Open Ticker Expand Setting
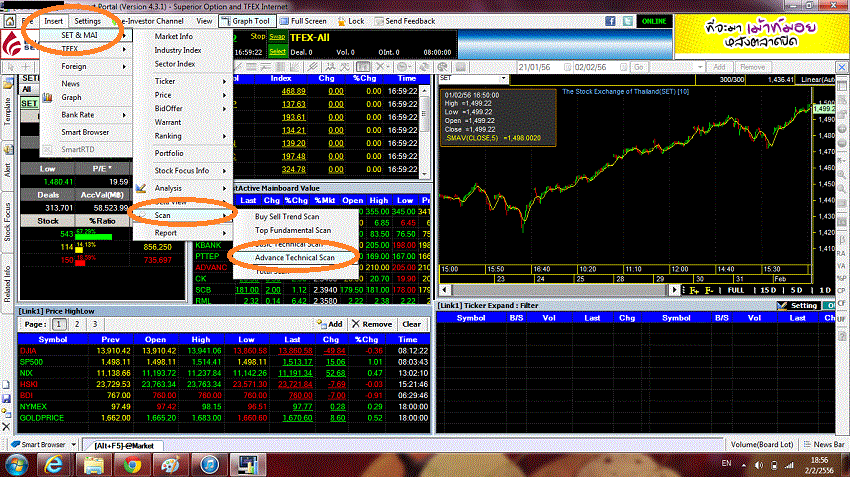The height and width of the screenshot is (477, 850). 798,306
